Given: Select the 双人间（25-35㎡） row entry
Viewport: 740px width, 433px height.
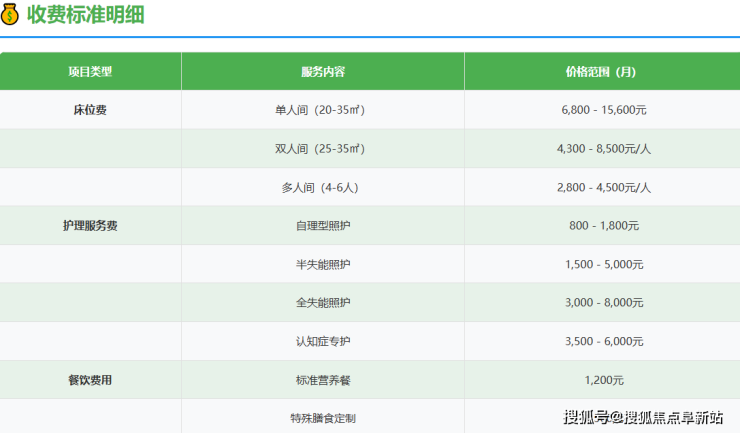Looking at the screenshot, I should click(323, 149).
